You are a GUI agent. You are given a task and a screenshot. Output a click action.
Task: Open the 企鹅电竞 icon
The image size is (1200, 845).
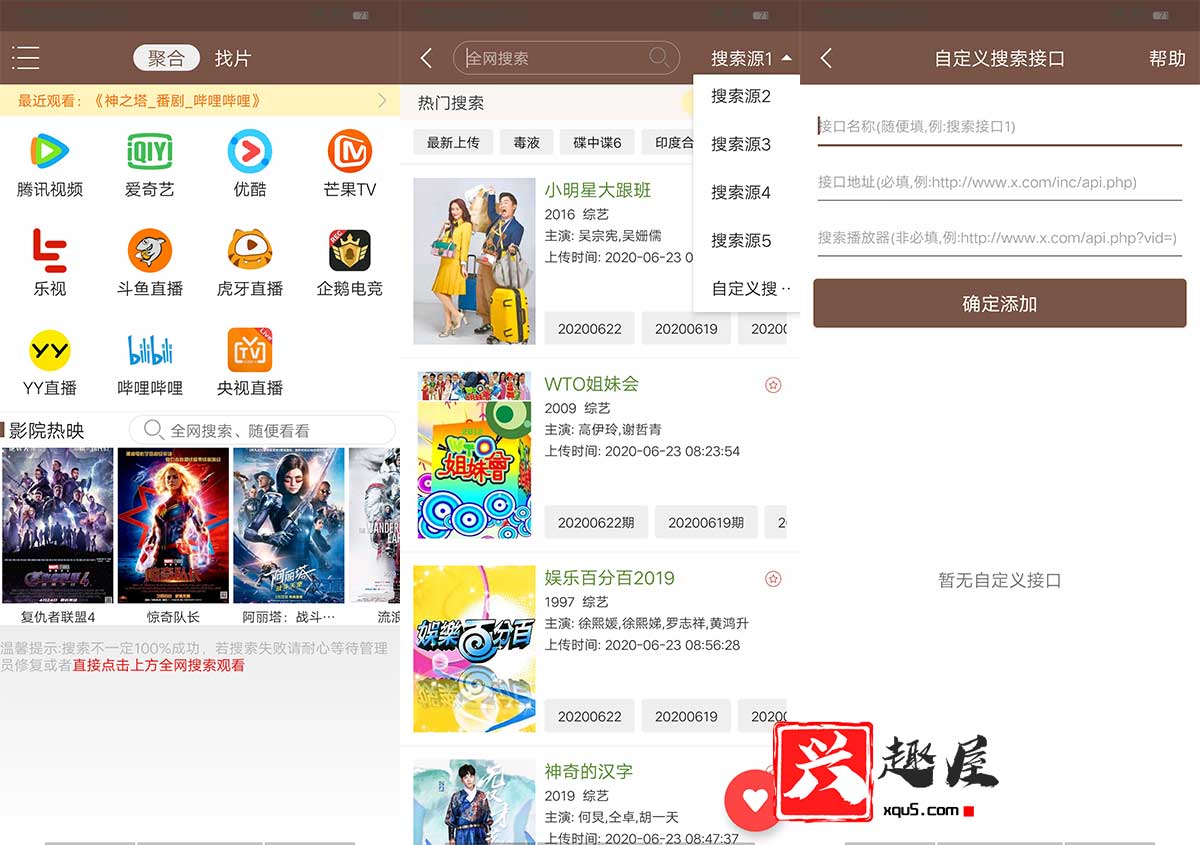pyautogui.click(x=350, y=250)
